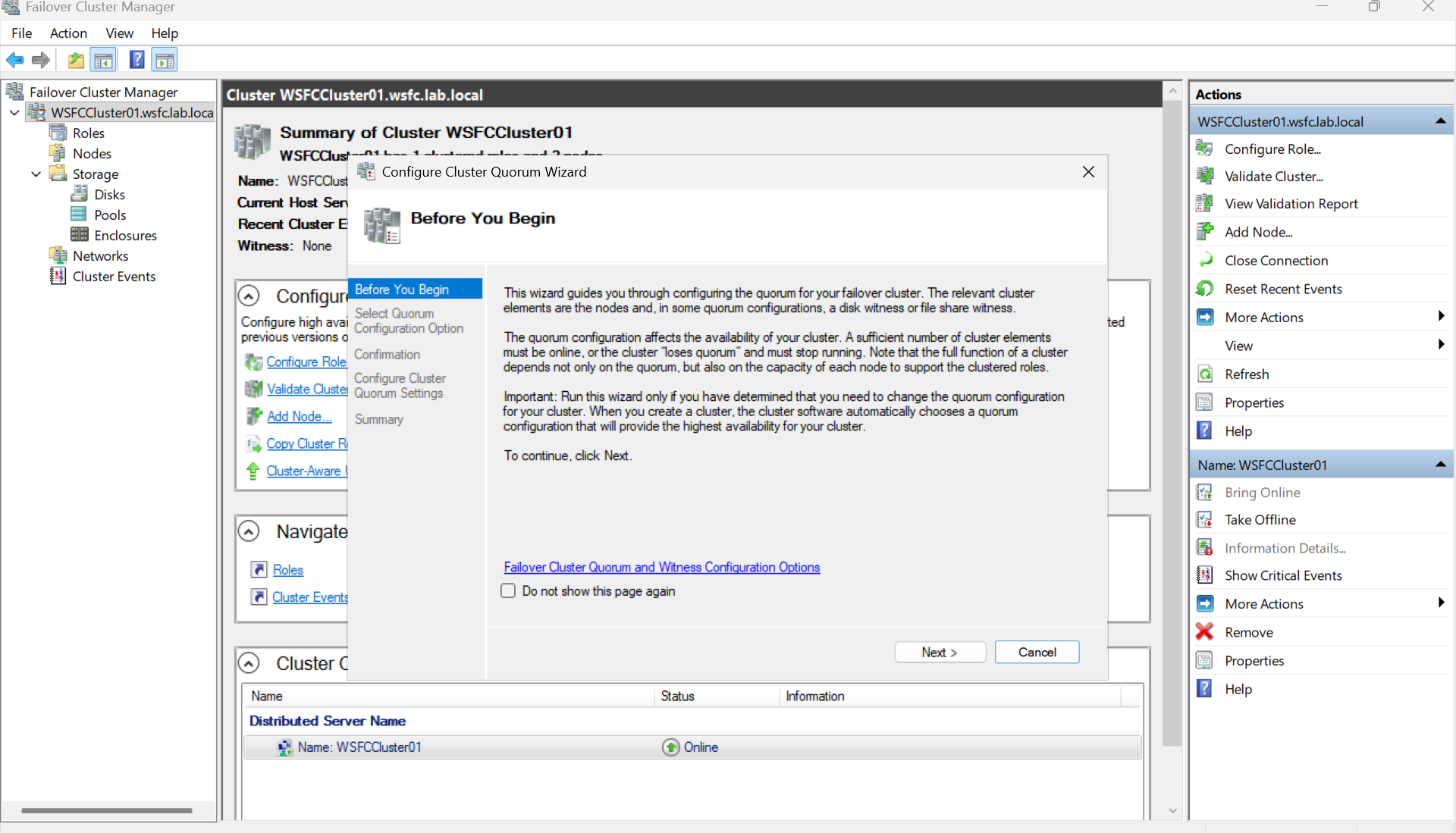
Task: Collapse the Storage node in the console tree
Action: pos(36,174)
